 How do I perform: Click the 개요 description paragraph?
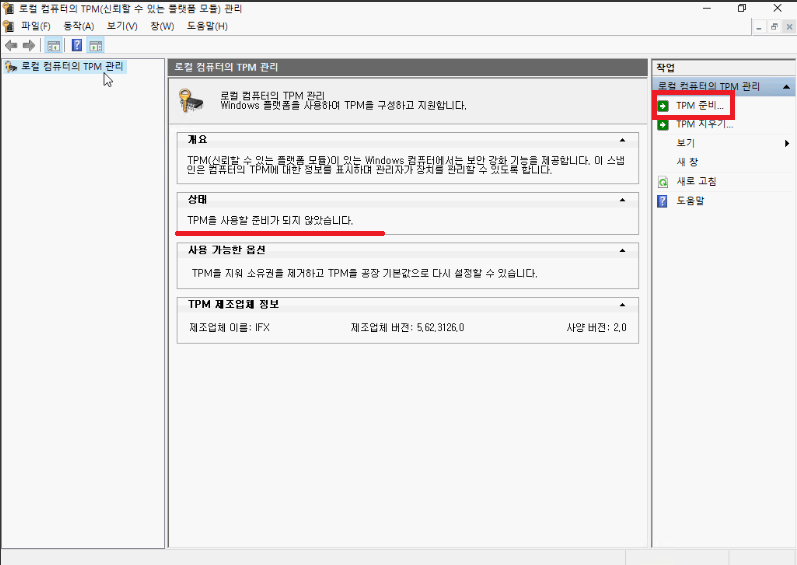tap(406, 165)
